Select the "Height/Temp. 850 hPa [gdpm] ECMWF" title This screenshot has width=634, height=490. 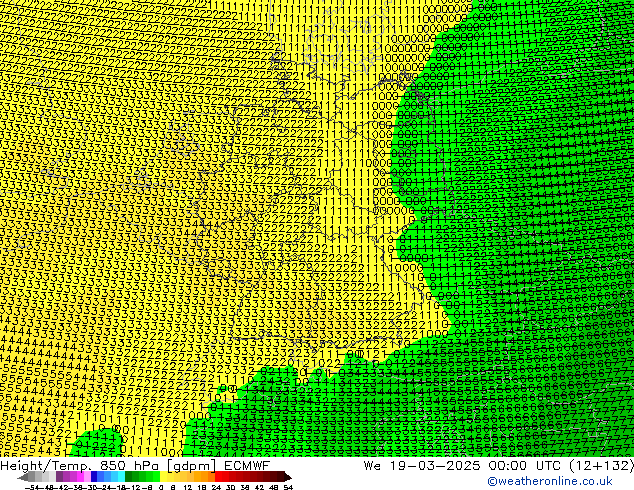point(135,466)
